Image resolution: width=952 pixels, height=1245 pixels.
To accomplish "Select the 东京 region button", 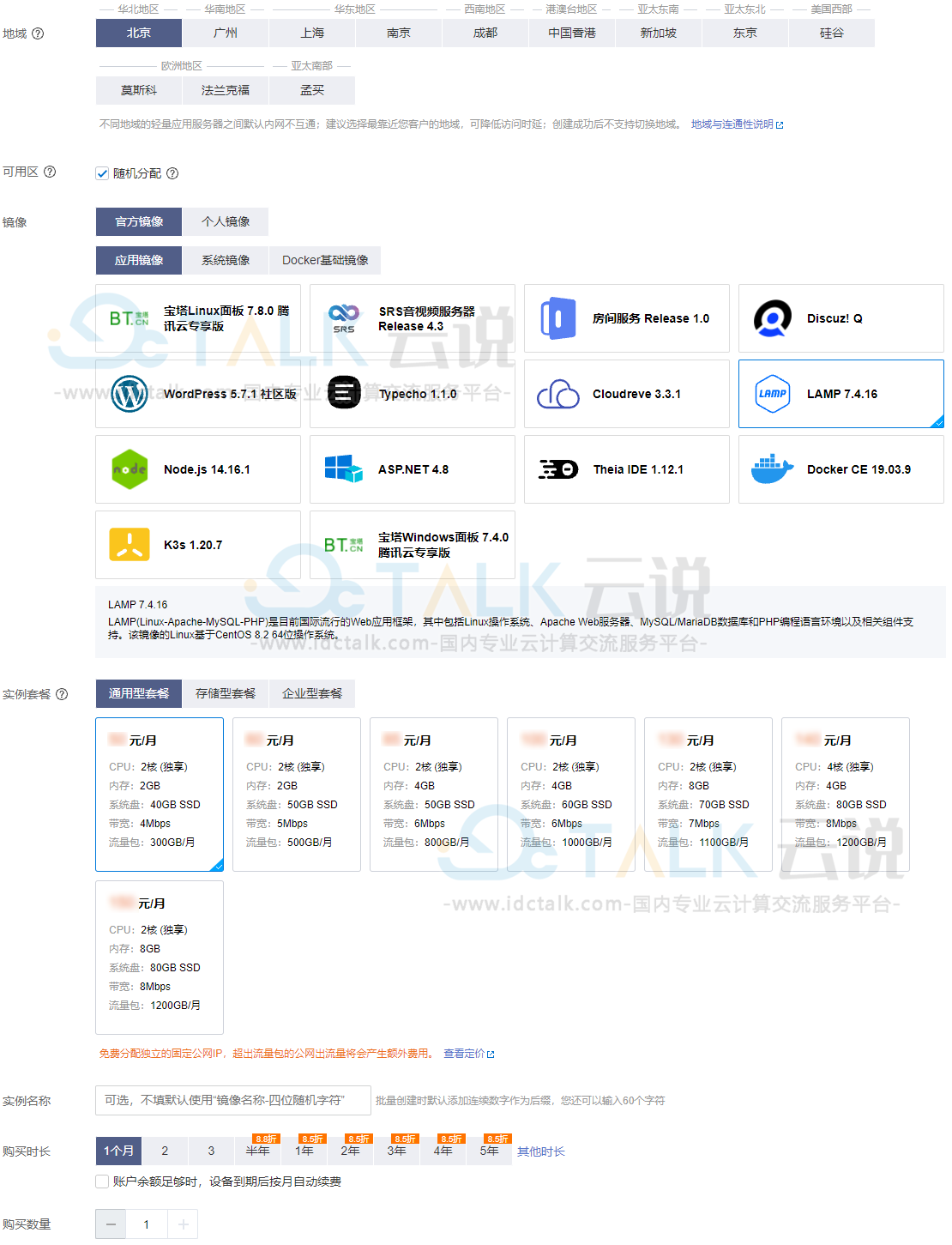I will click(x=745, y=33).
